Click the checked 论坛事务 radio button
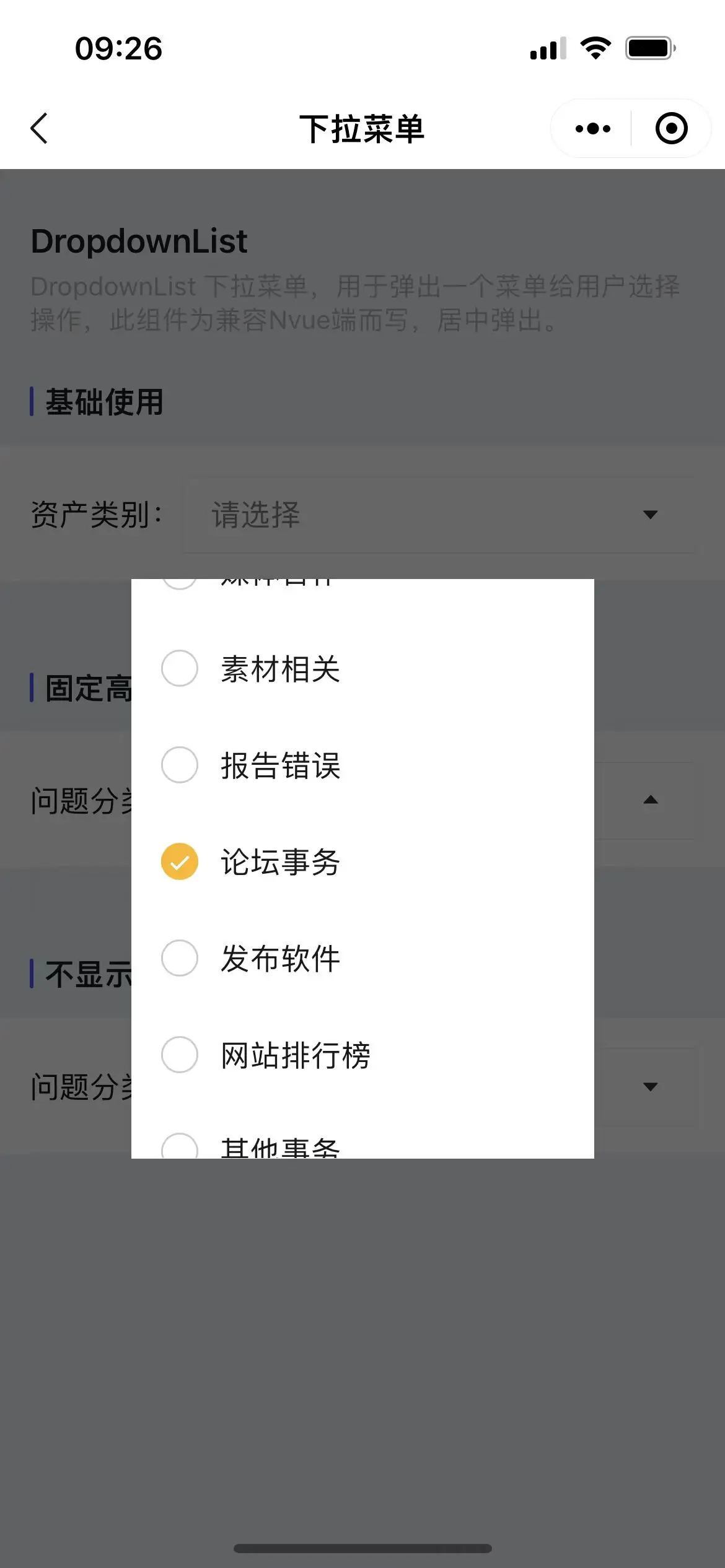725x1568 pixels. click(x=180, y=861)
